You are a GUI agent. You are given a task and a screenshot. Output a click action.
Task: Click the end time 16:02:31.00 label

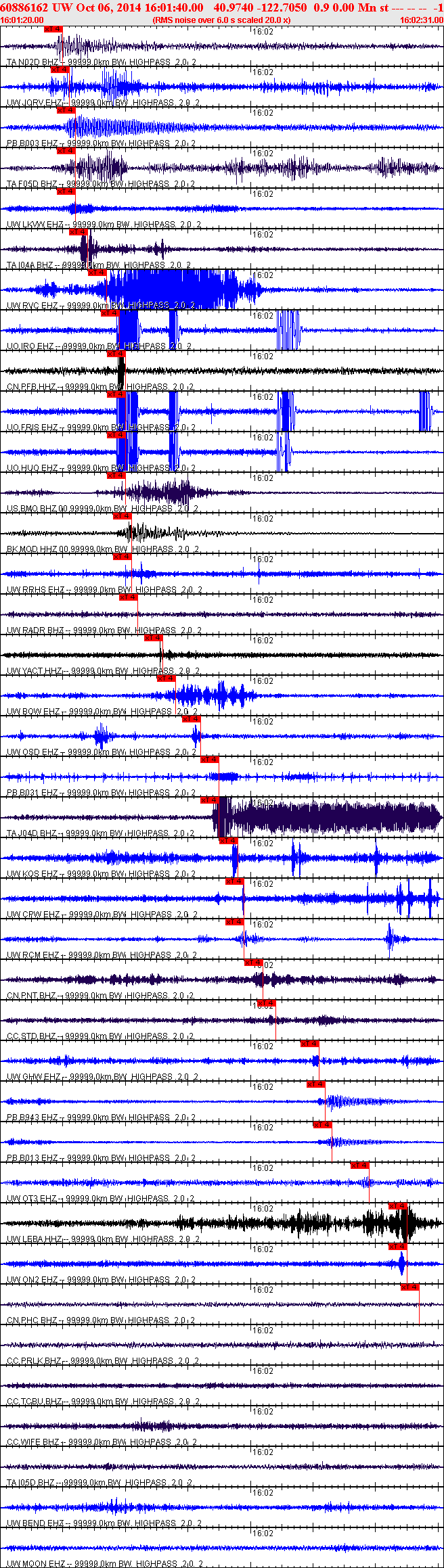click(x=422, y=20)
